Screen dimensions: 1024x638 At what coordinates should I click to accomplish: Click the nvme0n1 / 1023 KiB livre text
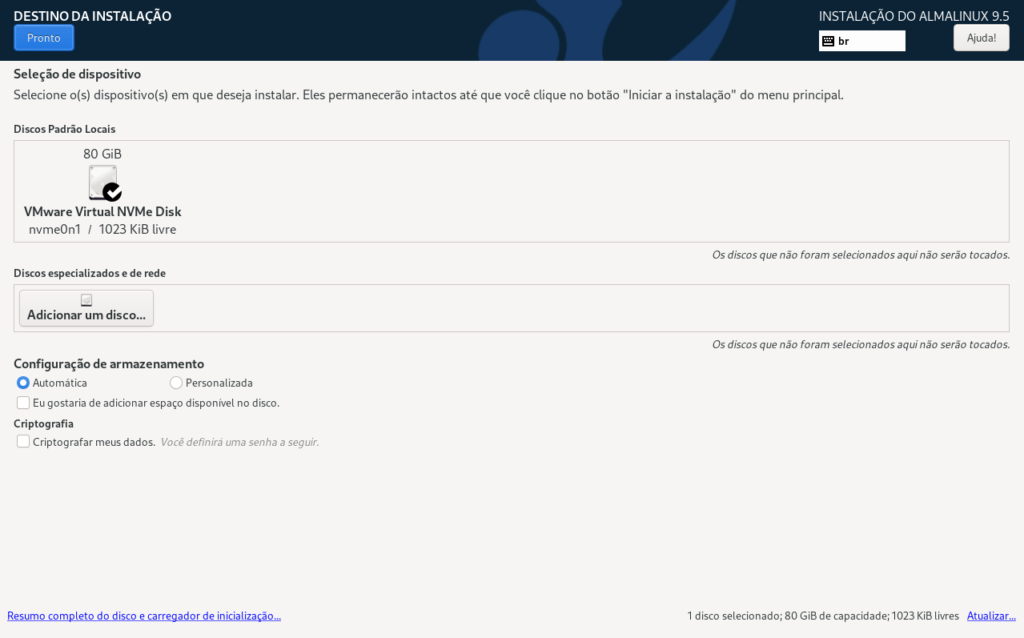[x=103, y=229]
